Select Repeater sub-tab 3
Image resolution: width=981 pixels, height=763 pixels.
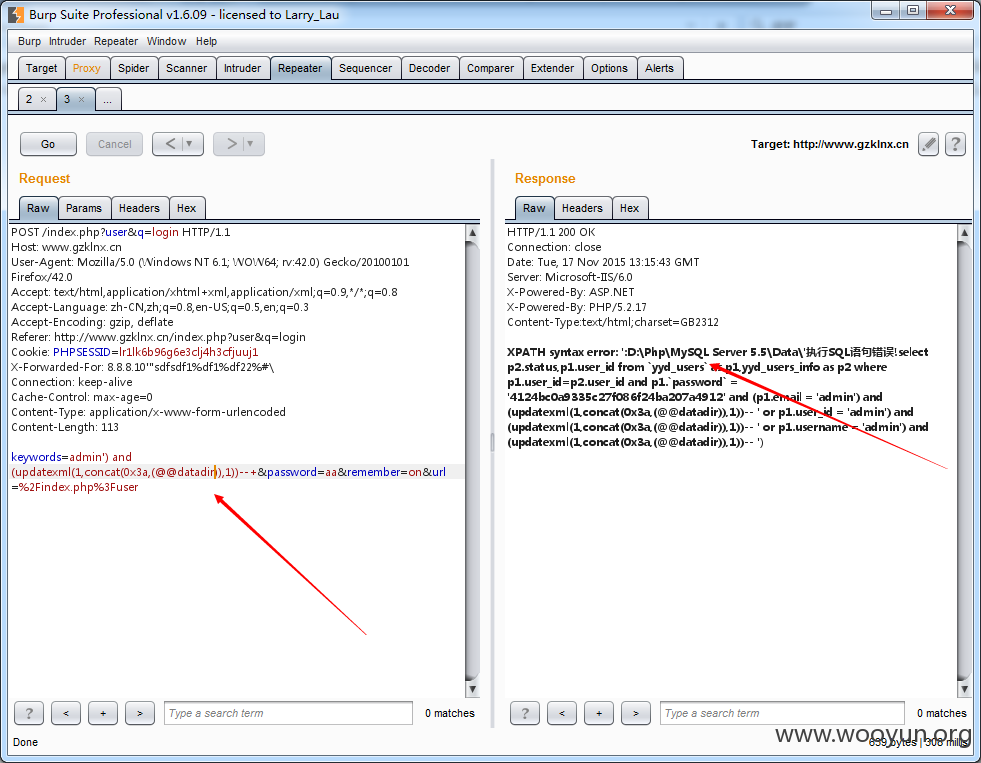point(66,99)
